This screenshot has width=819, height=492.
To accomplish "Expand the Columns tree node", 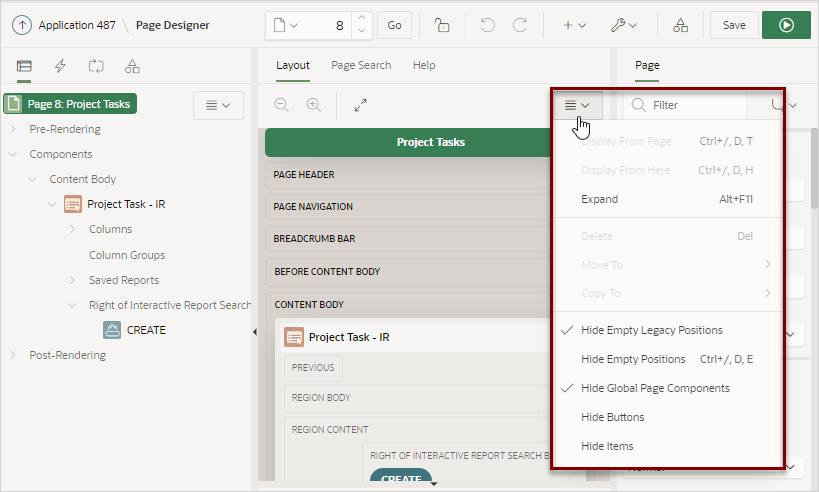I will (72, 229).
